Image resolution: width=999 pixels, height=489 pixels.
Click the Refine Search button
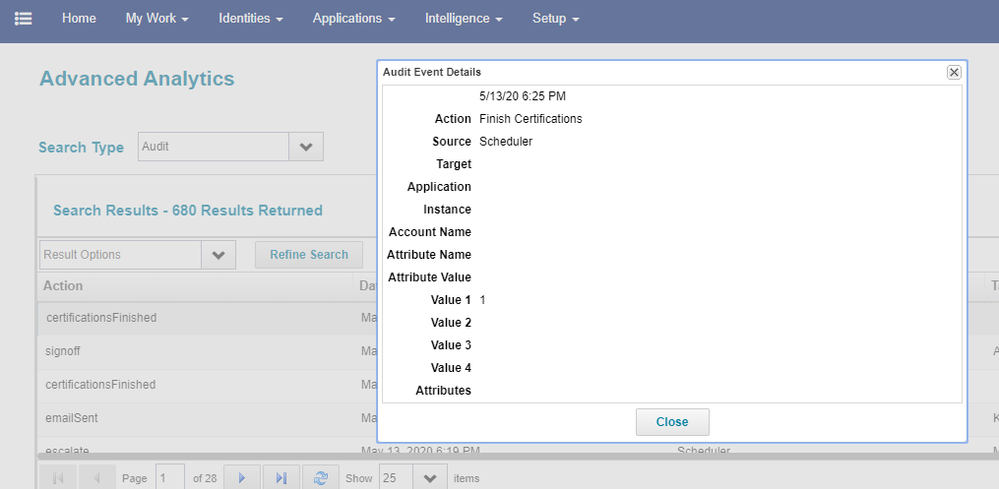pyautogui.click(x=309, y=255)
